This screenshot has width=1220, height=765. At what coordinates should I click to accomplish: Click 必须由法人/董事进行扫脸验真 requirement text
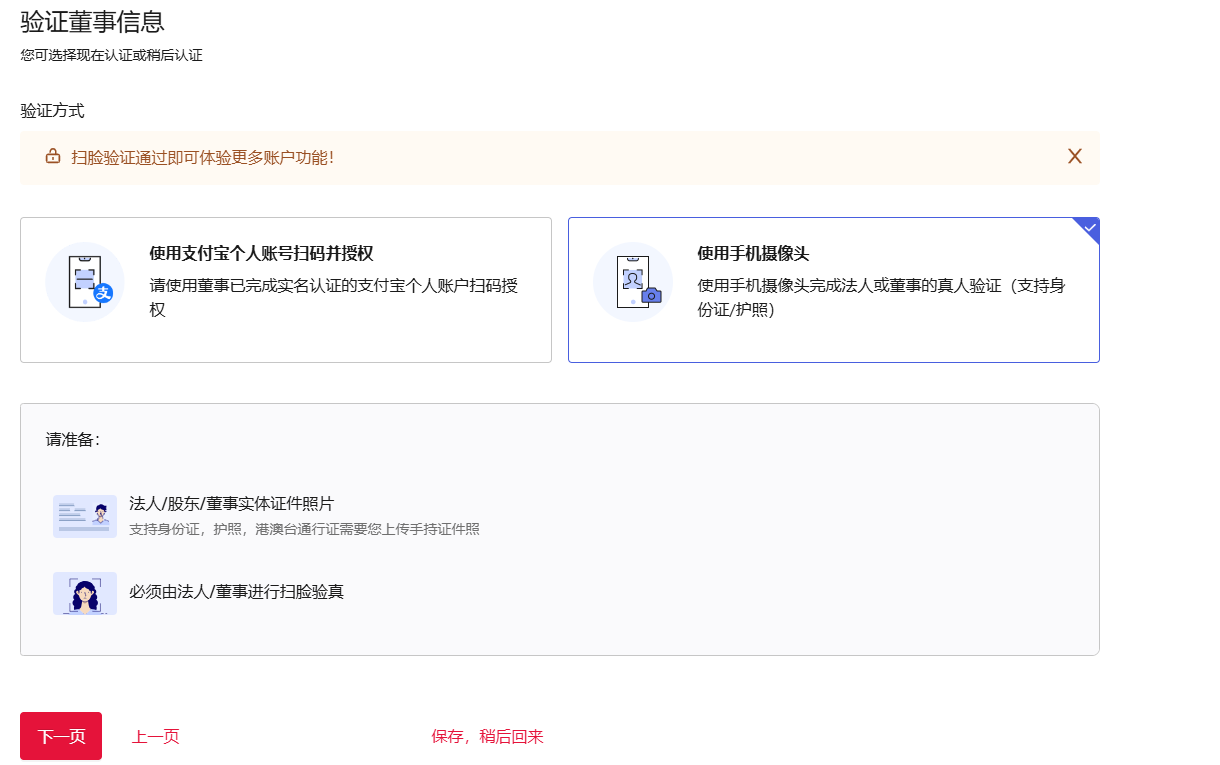[x=236, y=592]
